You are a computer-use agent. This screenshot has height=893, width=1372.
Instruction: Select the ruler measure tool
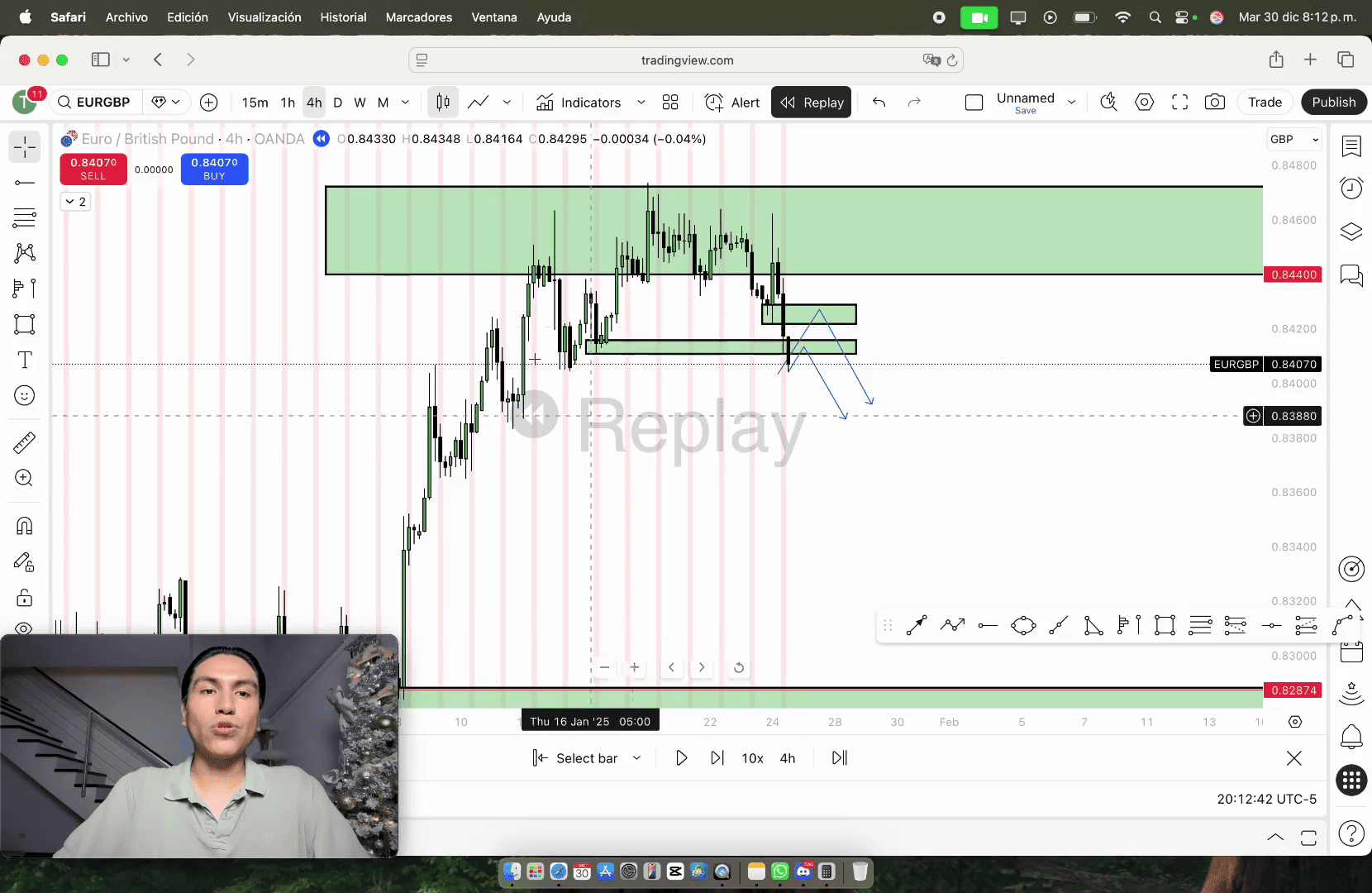click(x=24, y=443)
